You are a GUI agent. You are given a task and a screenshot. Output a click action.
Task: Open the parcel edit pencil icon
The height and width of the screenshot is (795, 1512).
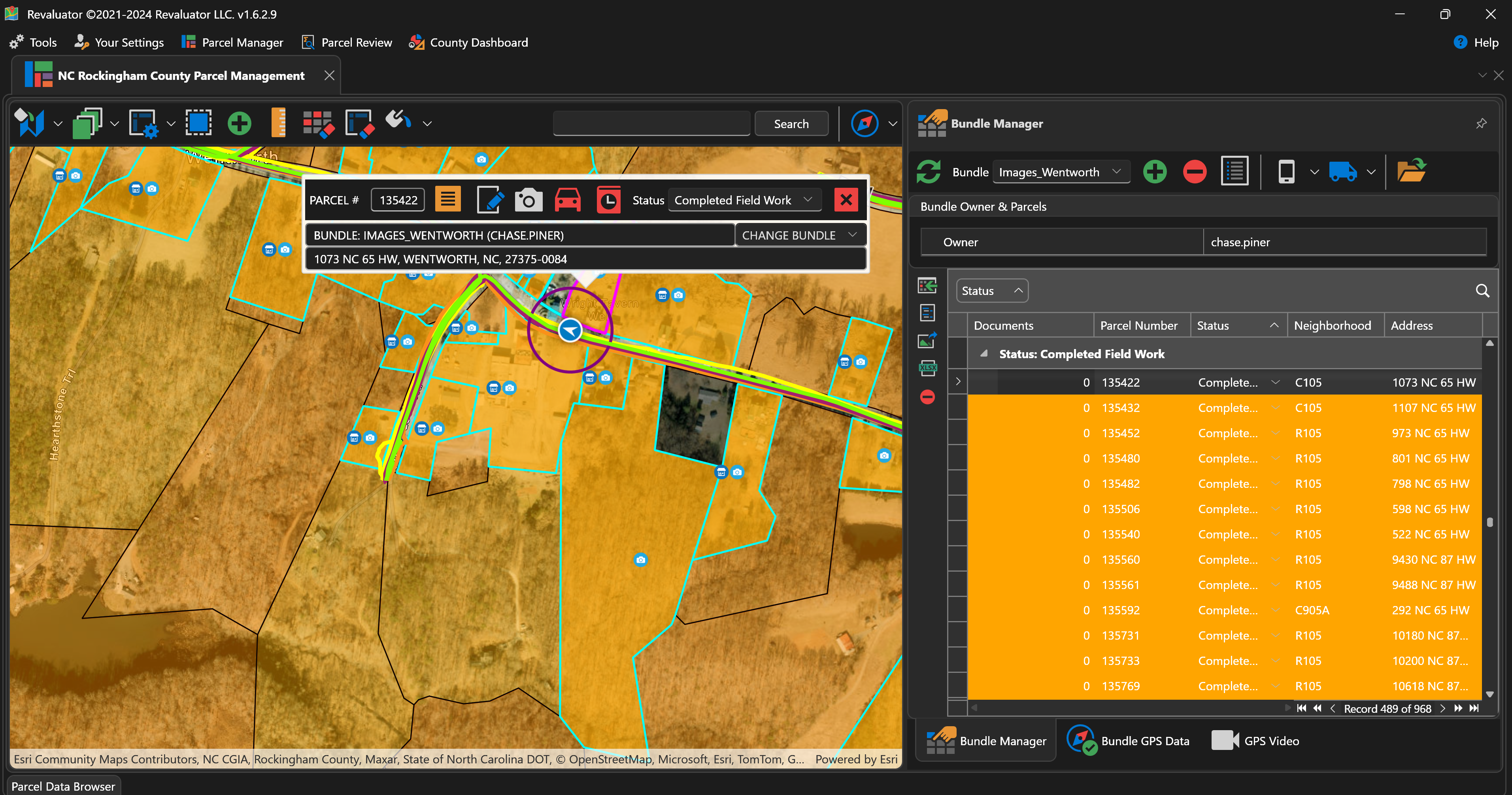click(x=489, y=200)
